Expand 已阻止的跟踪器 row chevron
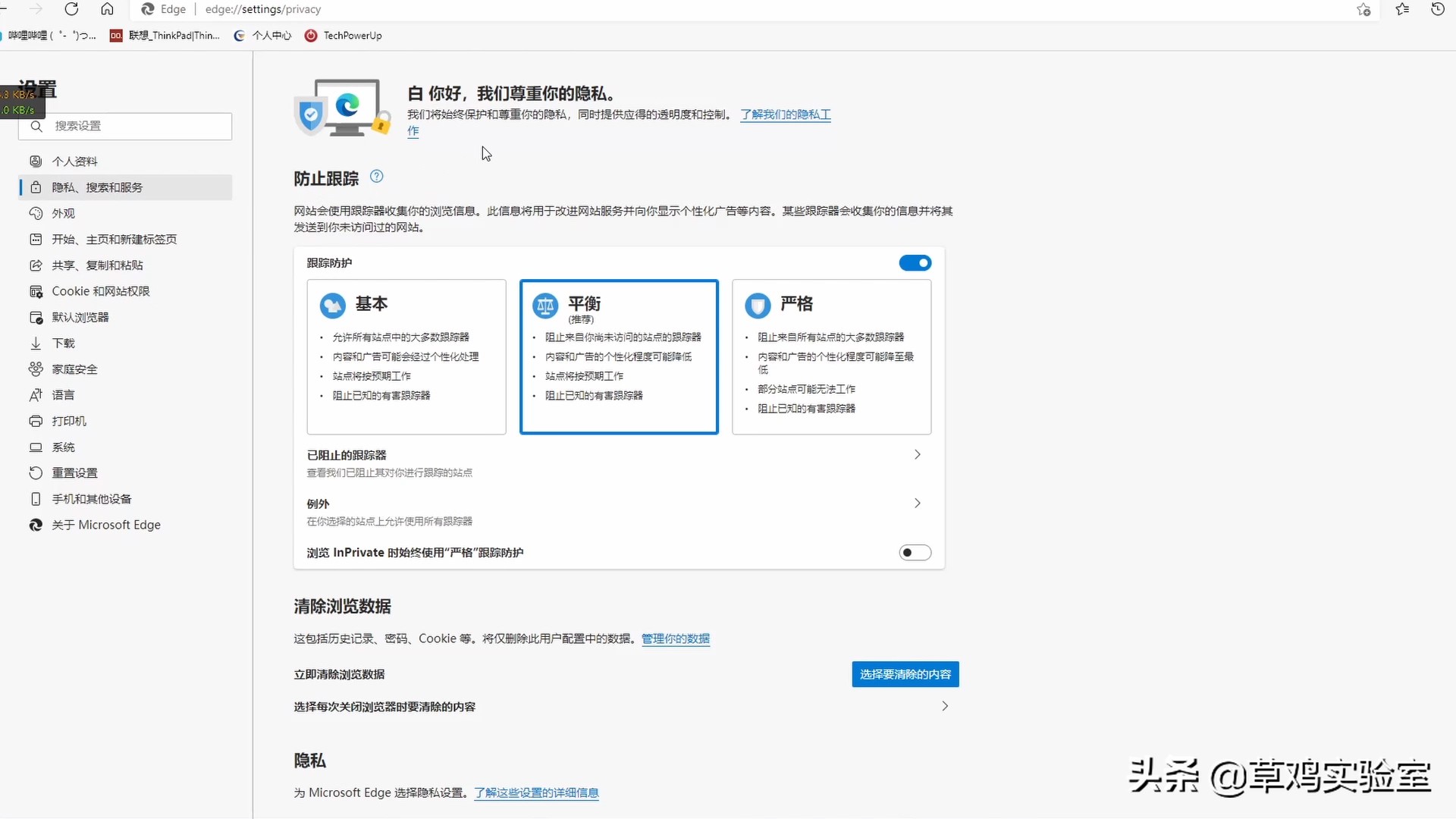 click(917, 455)
